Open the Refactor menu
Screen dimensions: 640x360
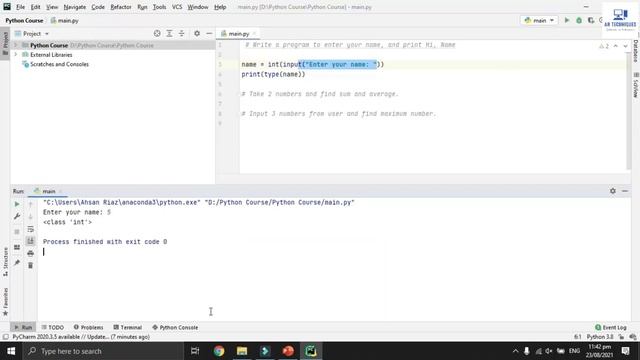click(121, 7)
